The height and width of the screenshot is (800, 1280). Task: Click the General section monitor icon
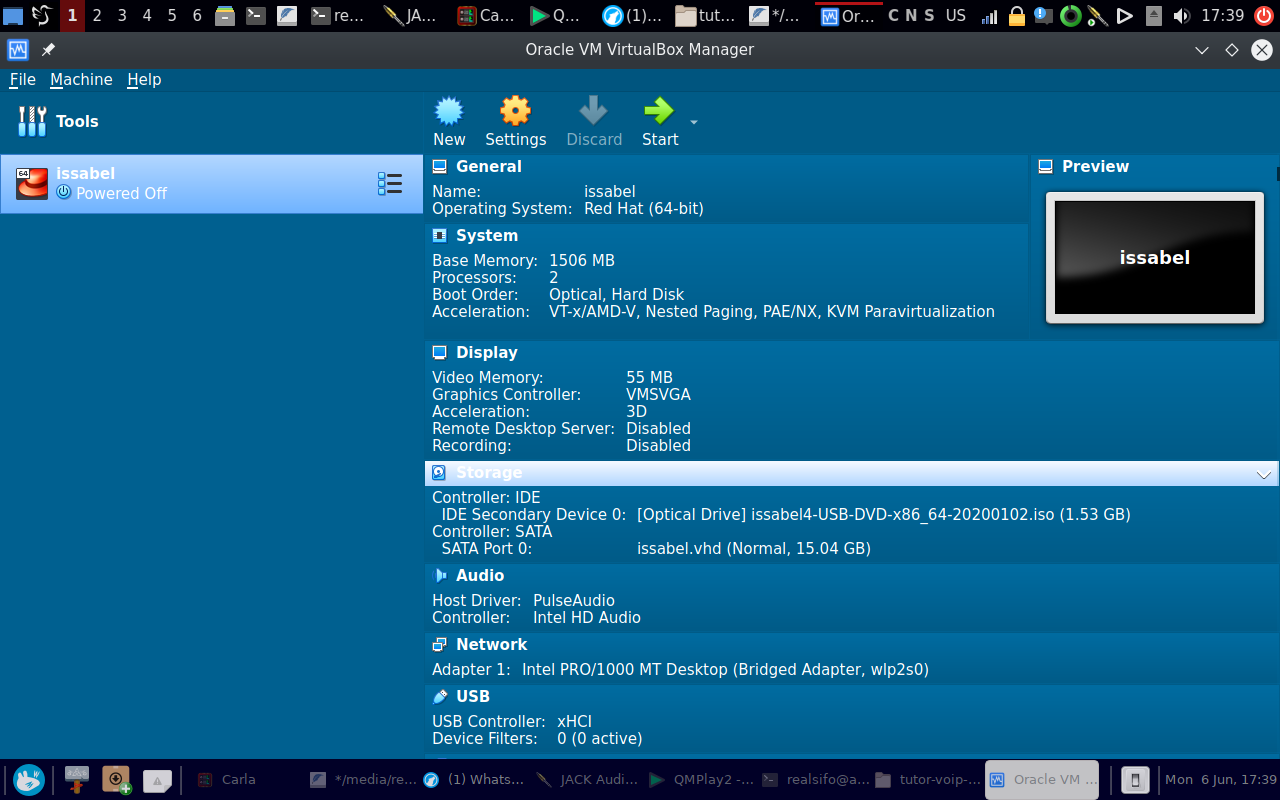click(440, 167)
